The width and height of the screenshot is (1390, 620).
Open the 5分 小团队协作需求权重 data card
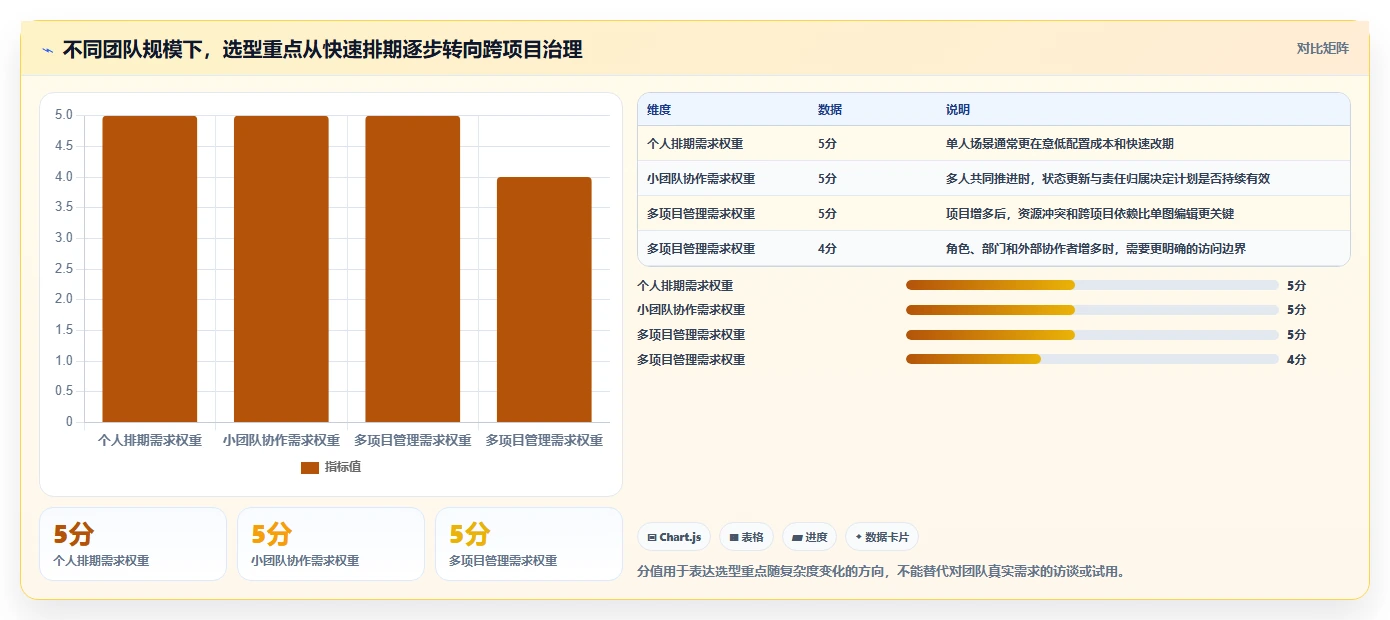(x=331, y=544)
